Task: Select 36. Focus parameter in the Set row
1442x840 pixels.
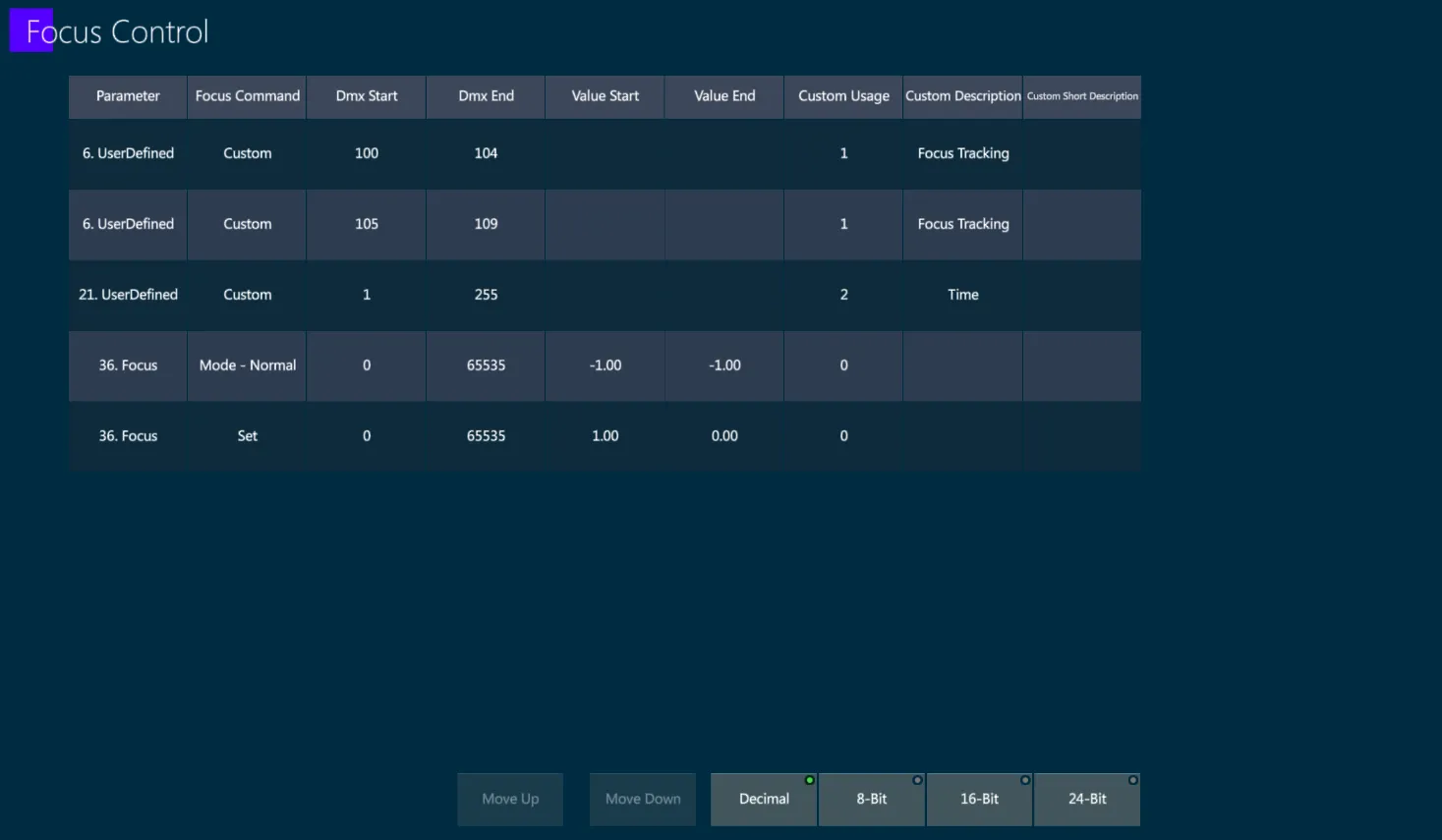Action: tap(128, 436)
